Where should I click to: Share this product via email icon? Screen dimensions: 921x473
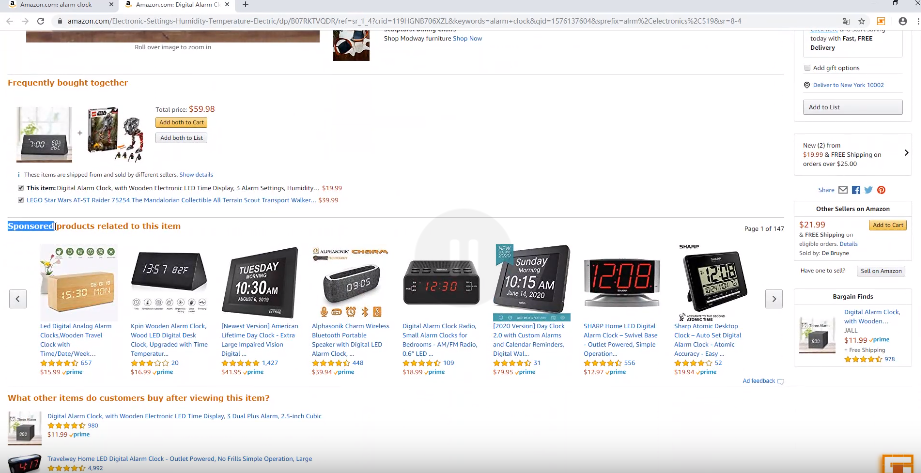pos(843,190)
